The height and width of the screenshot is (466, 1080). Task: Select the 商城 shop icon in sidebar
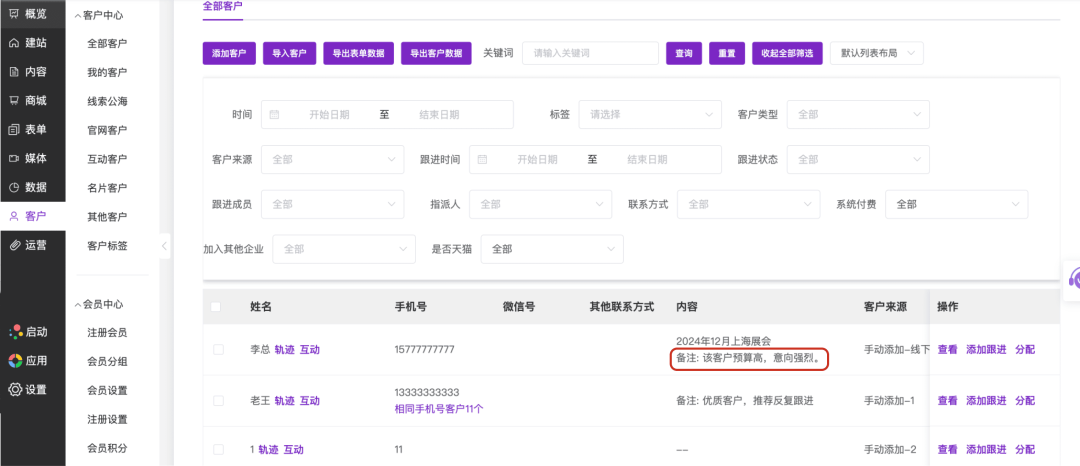pyautogui.click(x=14, y=101)
